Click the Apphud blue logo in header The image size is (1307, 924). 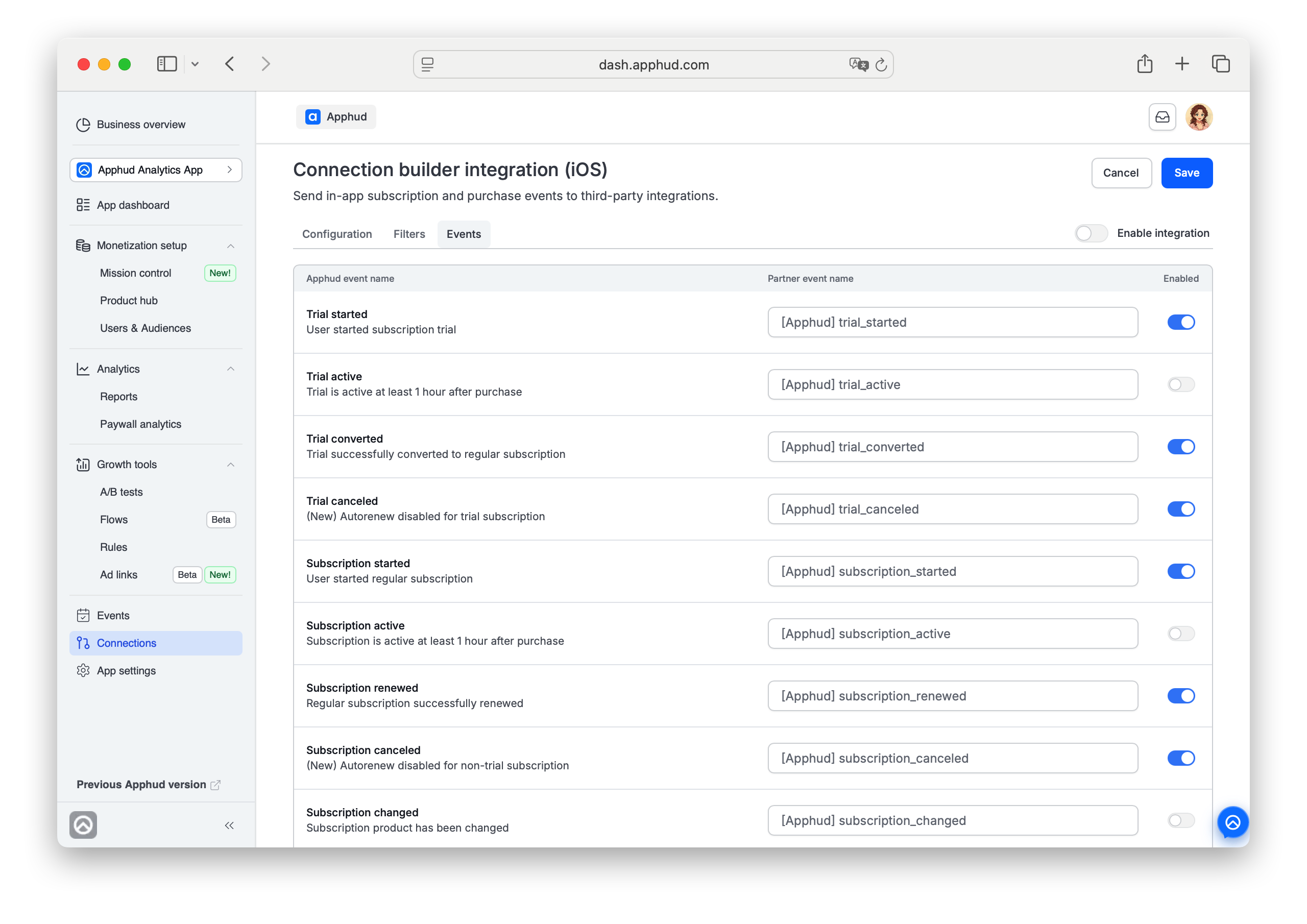[312, 117]
